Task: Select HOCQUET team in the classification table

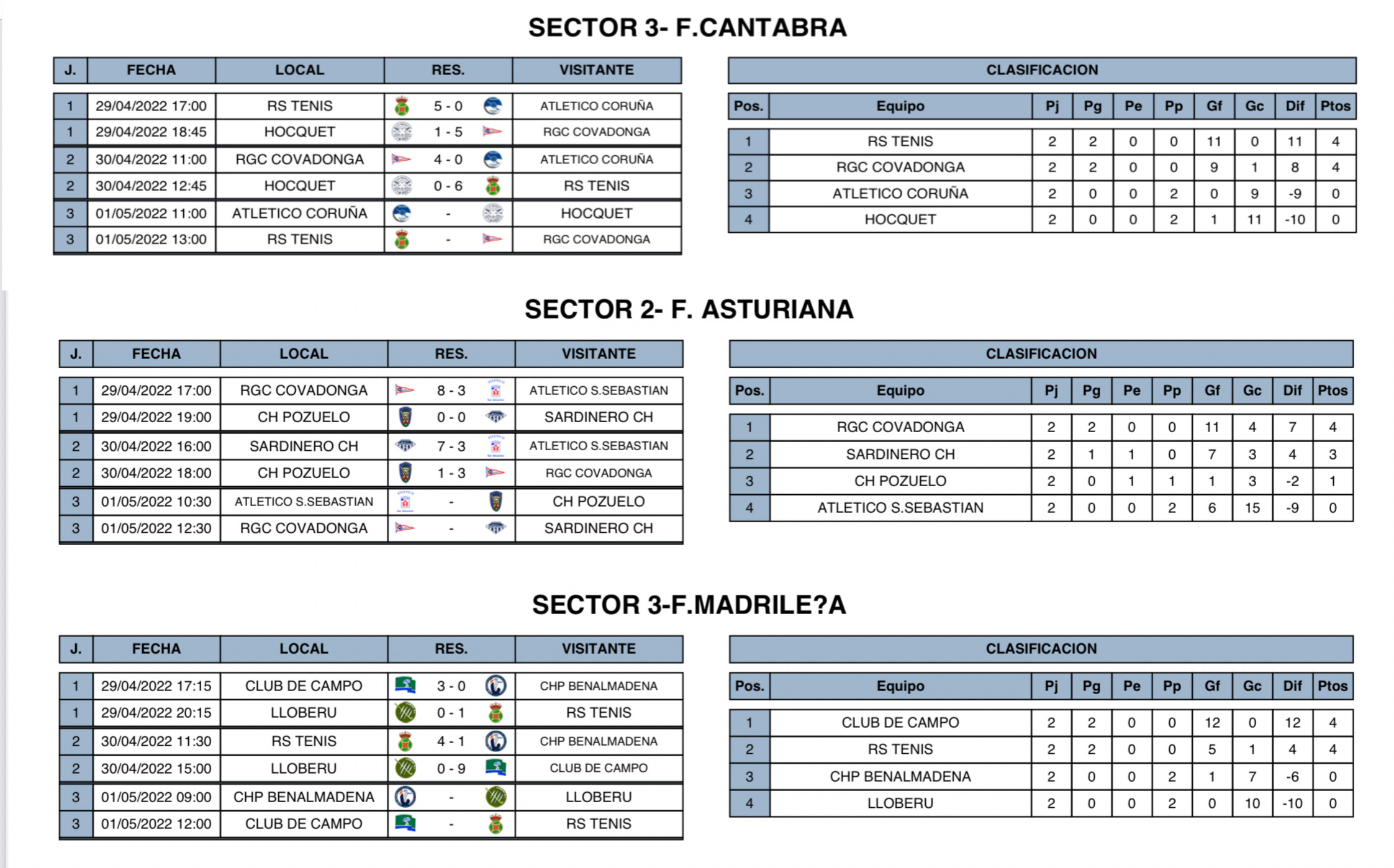Action: pyautogui.click(x=900, y=220)
